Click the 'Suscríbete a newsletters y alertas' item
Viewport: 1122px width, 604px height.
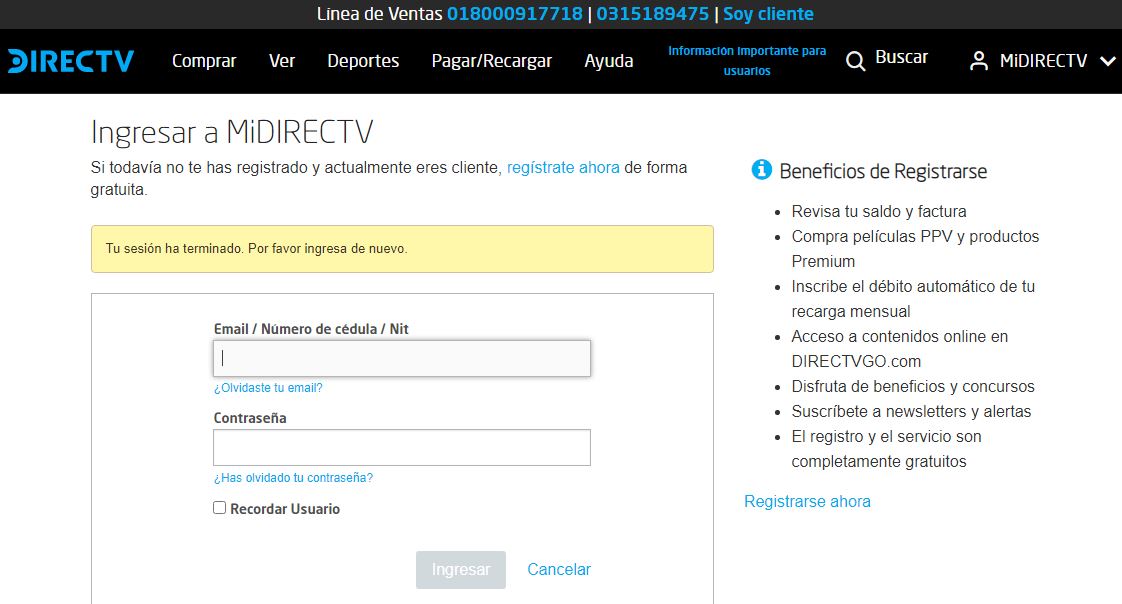click(911, 411)
